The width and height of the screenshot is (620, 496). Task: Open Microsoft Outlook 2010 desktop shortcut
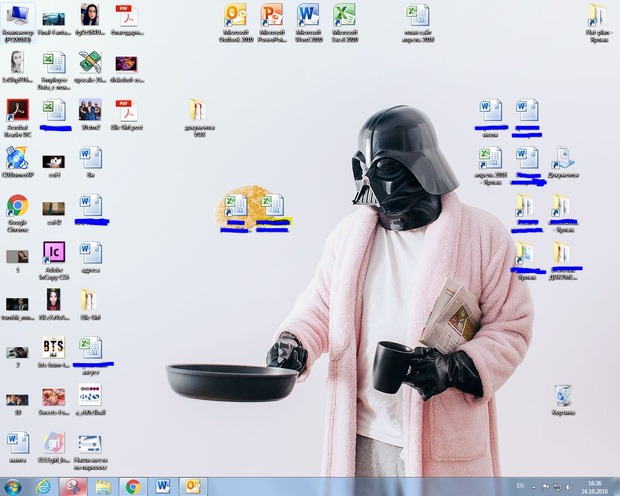pos(236,23)
